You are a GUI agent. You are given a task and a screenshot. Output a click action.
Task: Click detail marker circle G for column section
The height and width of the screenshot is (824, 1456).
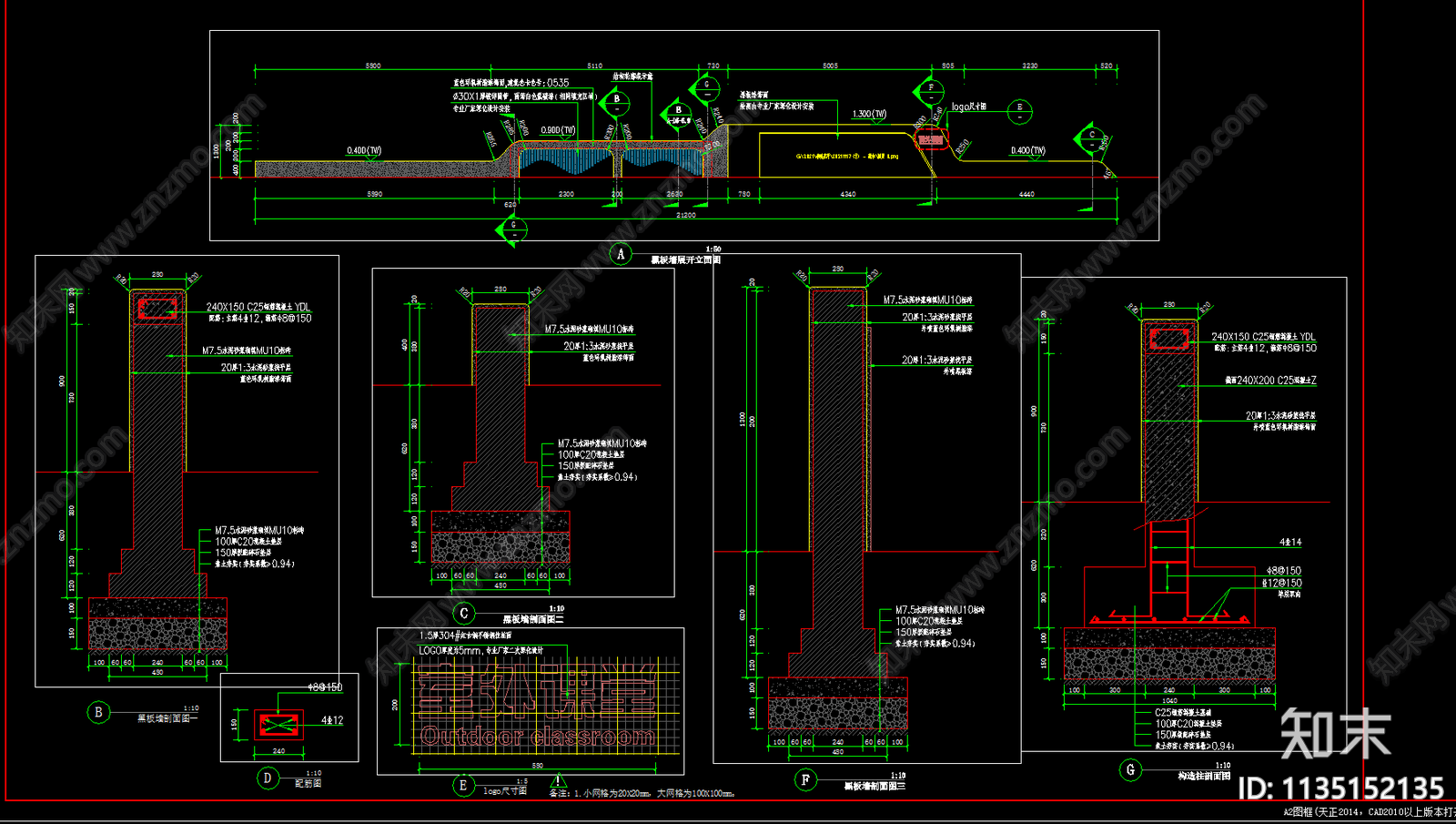click(1130, 769)
